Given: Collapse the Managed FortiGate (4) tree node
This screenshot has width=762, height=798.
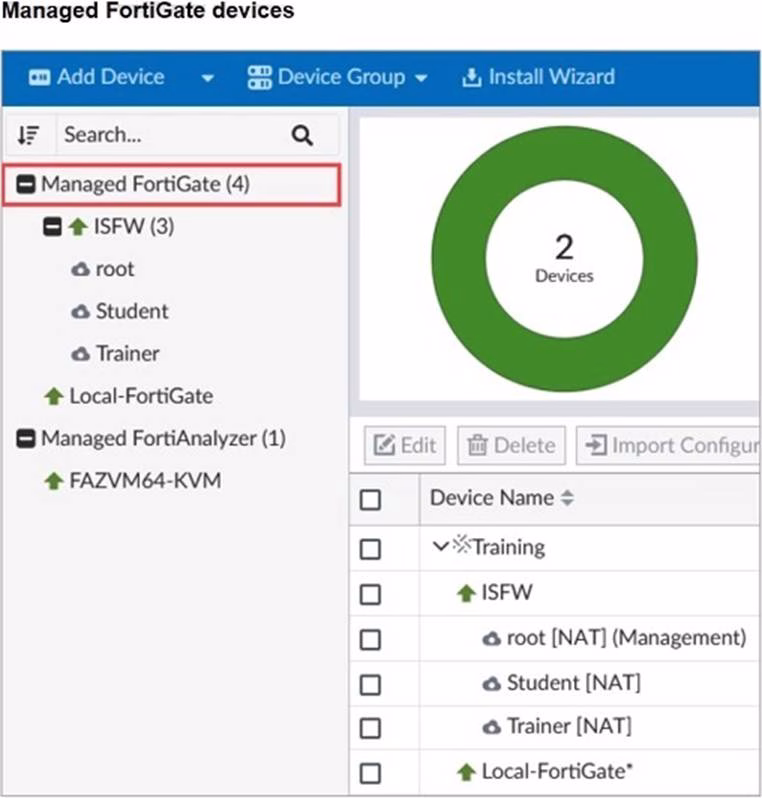Looking at the screenshot, I should click(x=27, y=185).
